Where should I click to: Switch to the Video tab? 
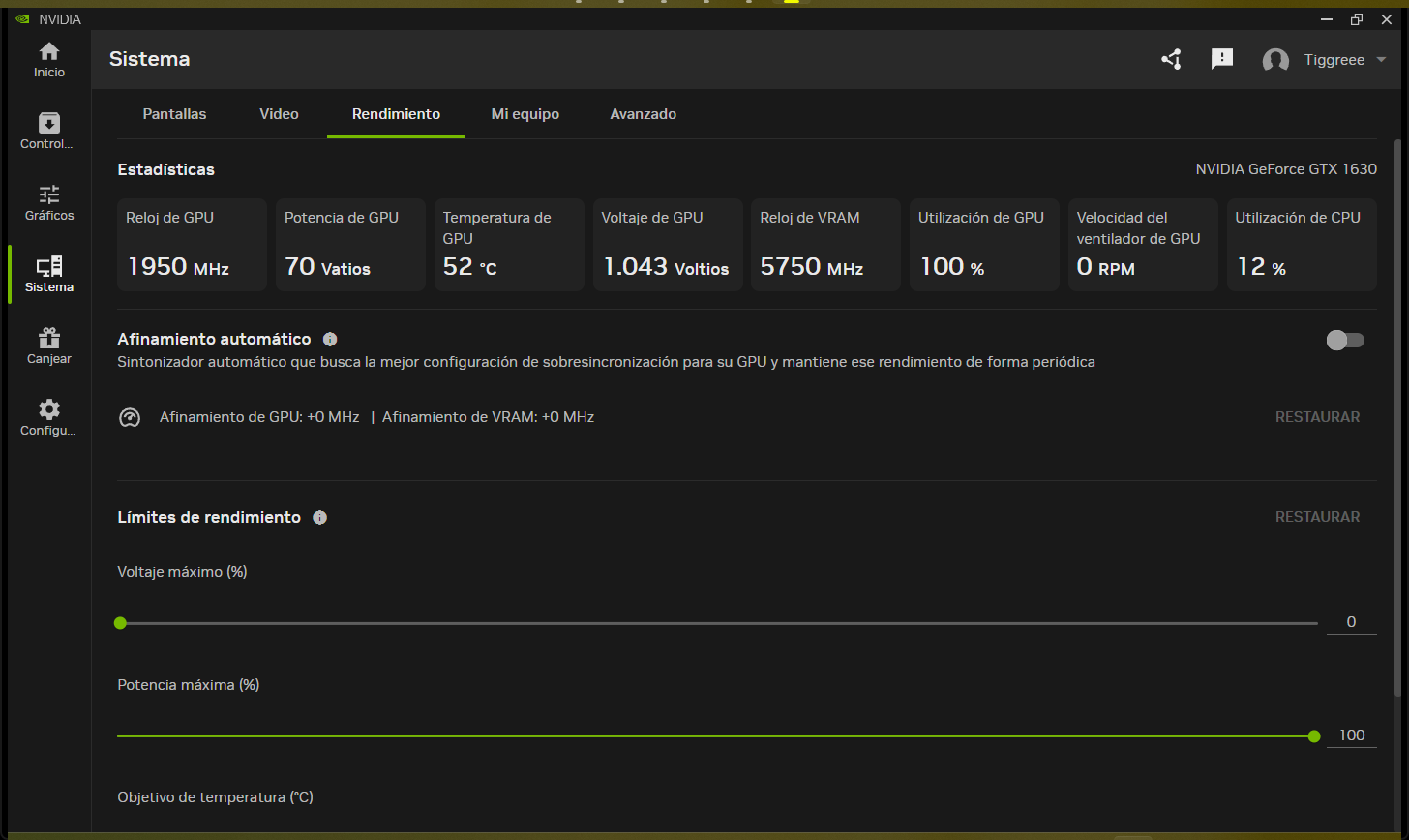tap(279, 114)
